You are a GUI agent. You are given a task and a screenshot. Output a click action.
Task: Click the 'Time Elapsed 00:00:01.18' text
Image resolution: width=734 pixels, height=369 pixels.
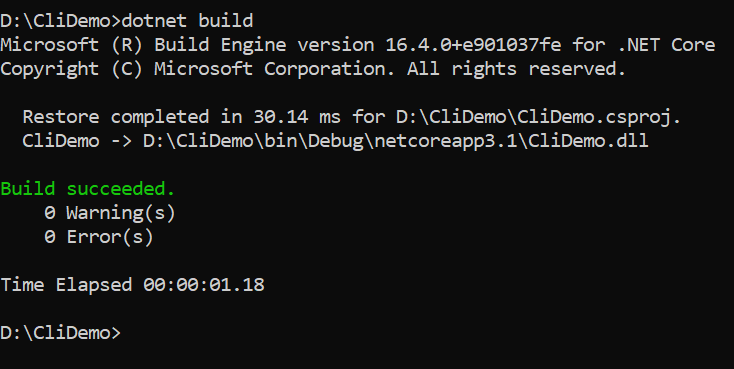132,285
